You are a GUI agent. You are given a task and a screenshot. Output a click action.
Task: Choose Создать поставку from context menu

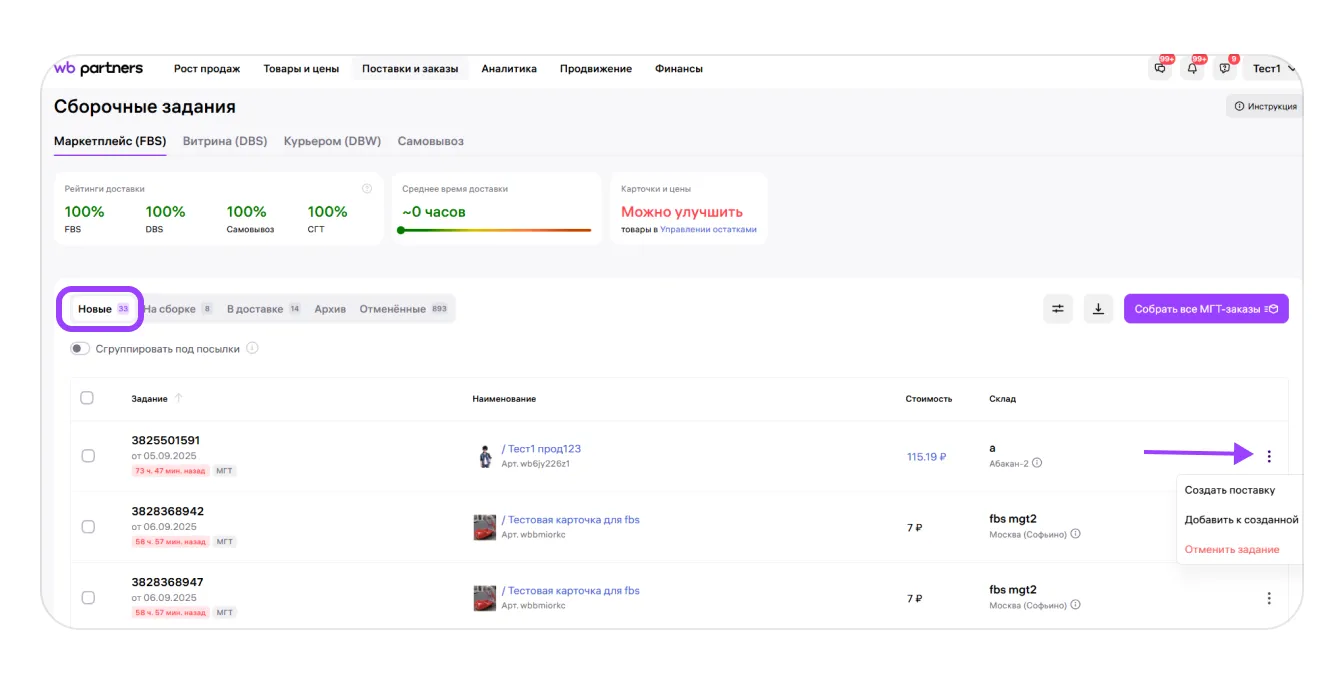point(1229,490)
